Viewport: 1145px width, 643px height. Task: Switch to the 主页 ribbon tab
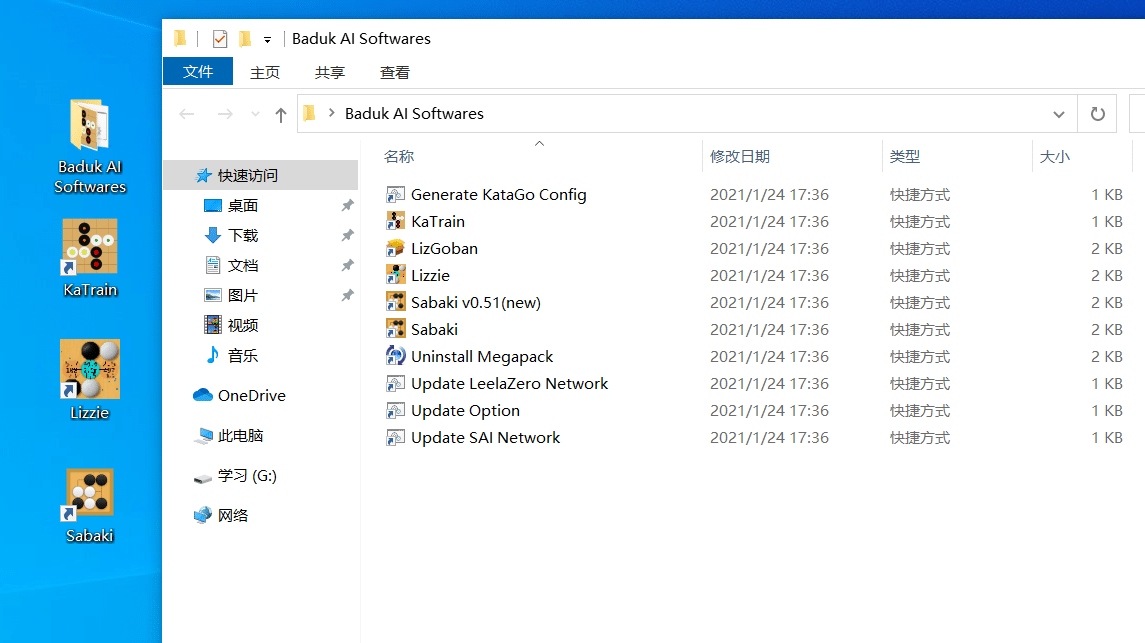point(264,72)
